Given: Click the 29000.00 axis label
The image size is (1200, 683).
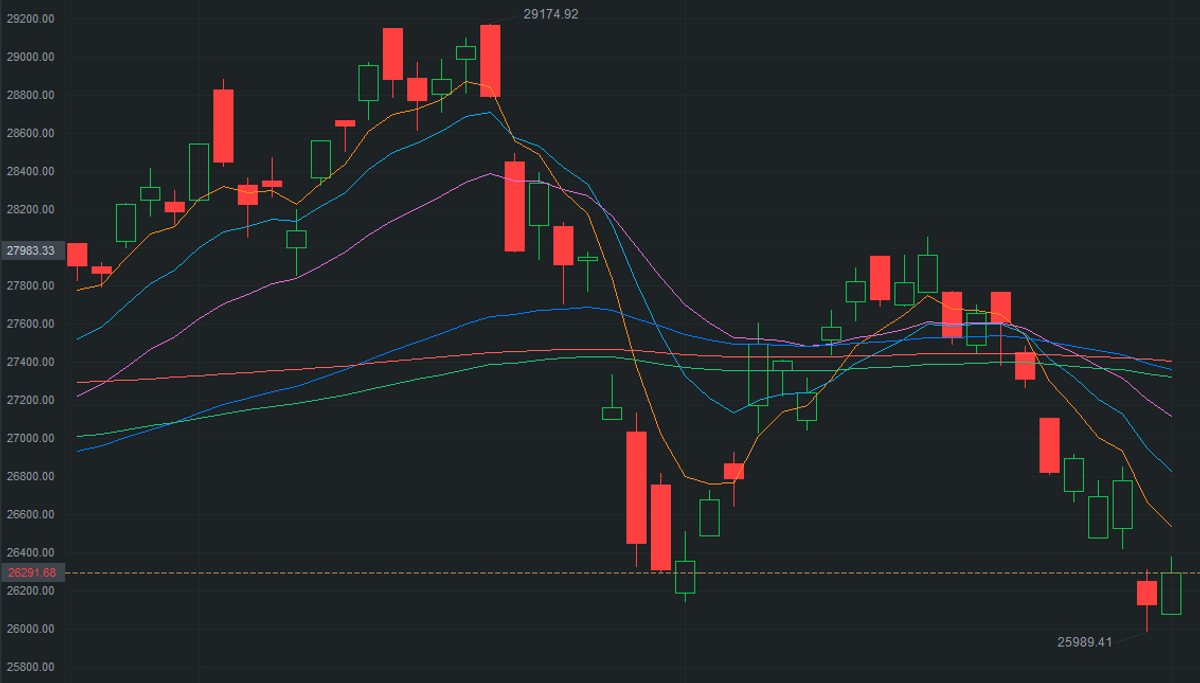Looking at the screenshot, I should (x=30, y=57).
